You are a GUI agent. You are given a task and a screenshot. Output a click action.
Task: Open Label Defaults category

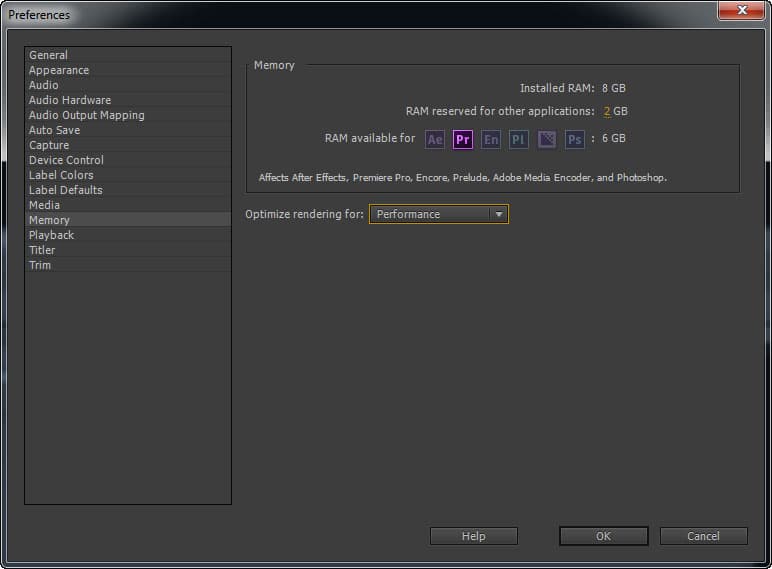click(128, 190)
